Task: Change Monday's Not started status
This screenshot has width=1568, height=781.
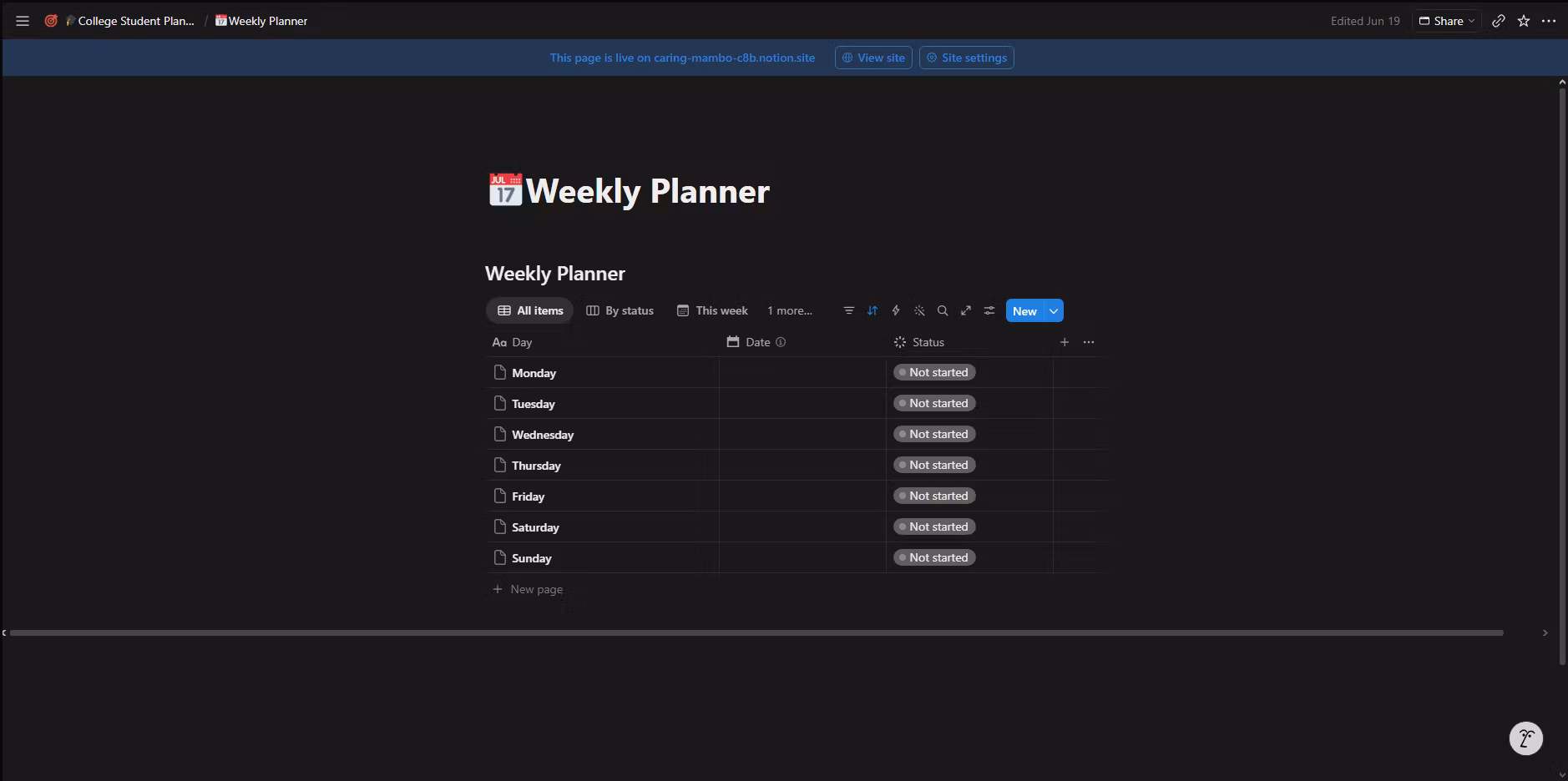Action: [934, 372]
